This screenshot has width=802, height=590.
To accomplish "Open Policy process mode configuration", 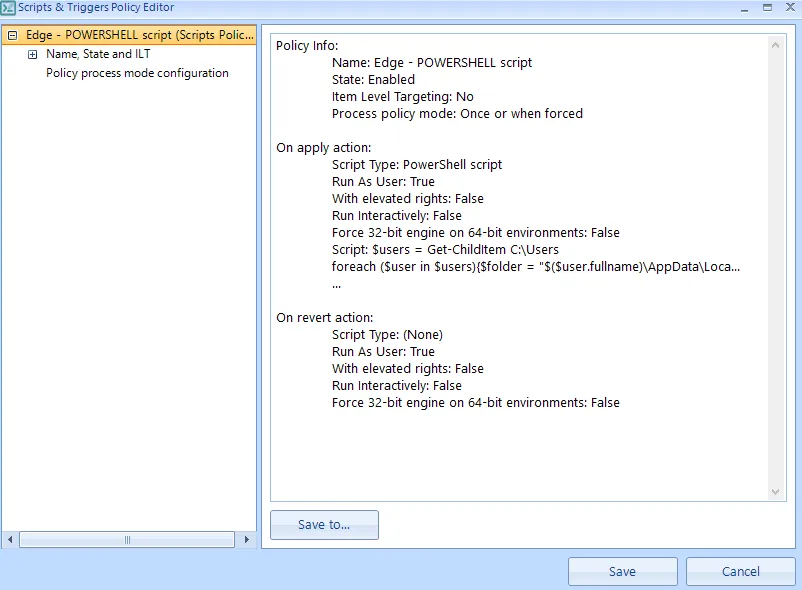I will (137, 73).
